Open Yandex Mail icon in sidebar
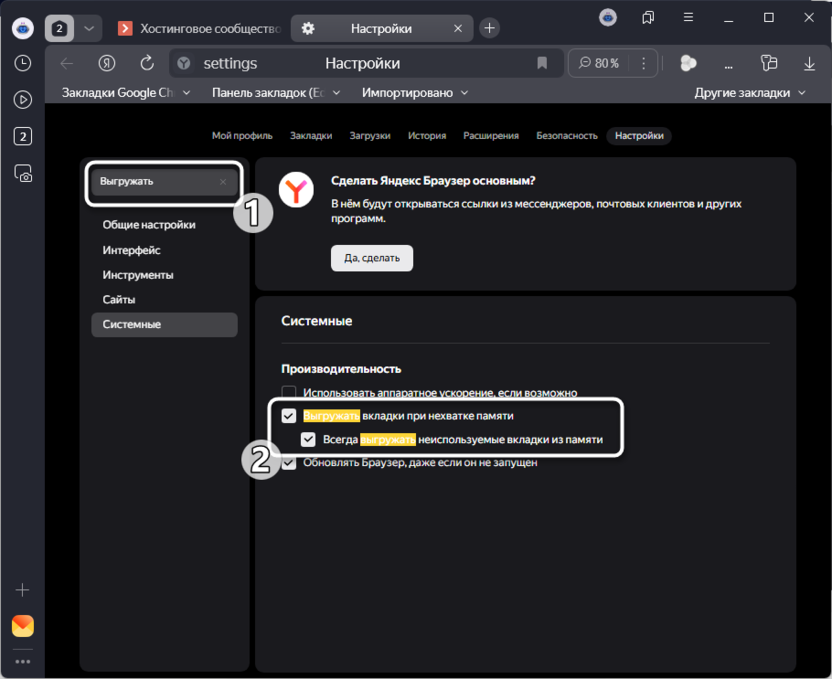Viewport: 832px width, 679px height. [x=23, y=626]
